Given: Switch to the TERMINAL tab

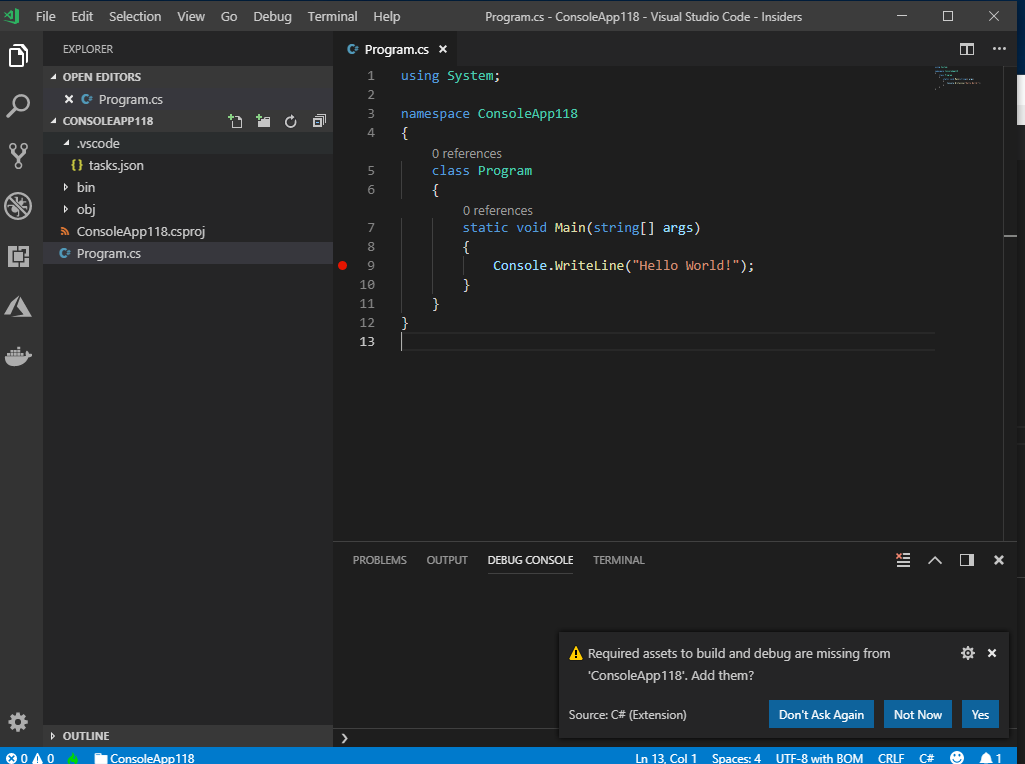Looking at the screenshot, I should point(618,560).
